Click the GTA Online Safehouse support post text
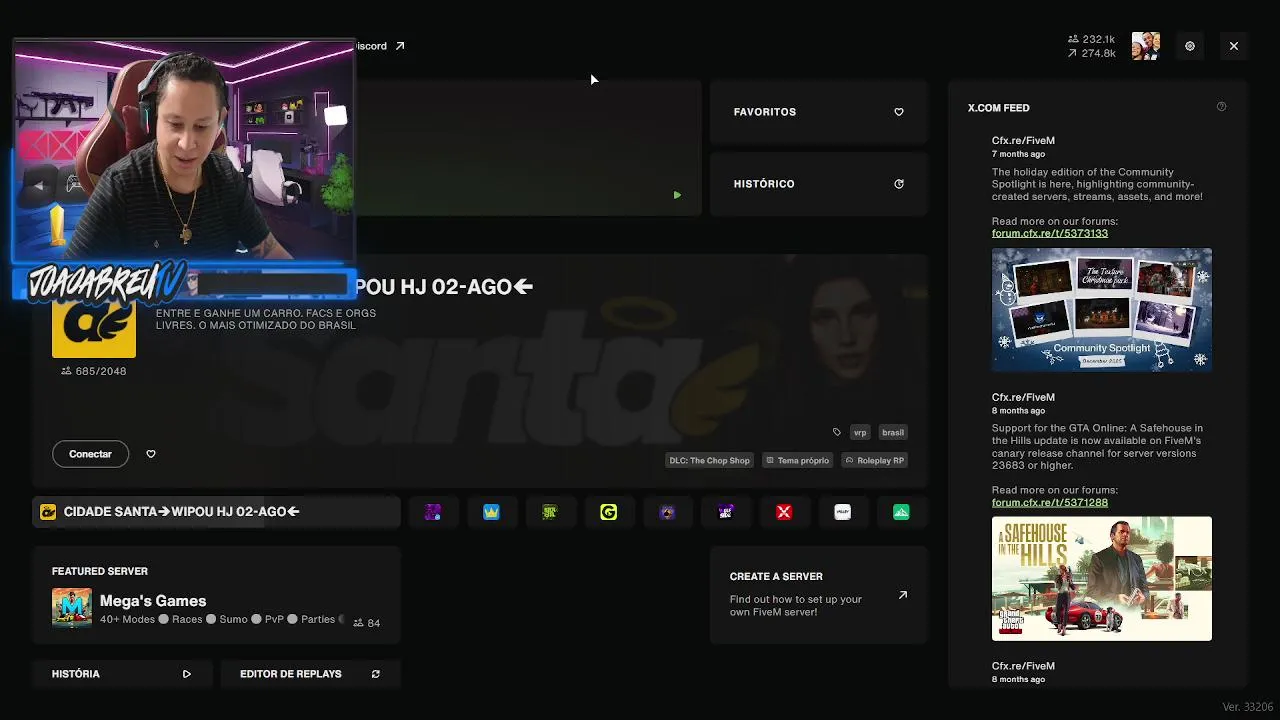Image resolution: width=1280 pixels, height=720 pixels. point(1098,446)
